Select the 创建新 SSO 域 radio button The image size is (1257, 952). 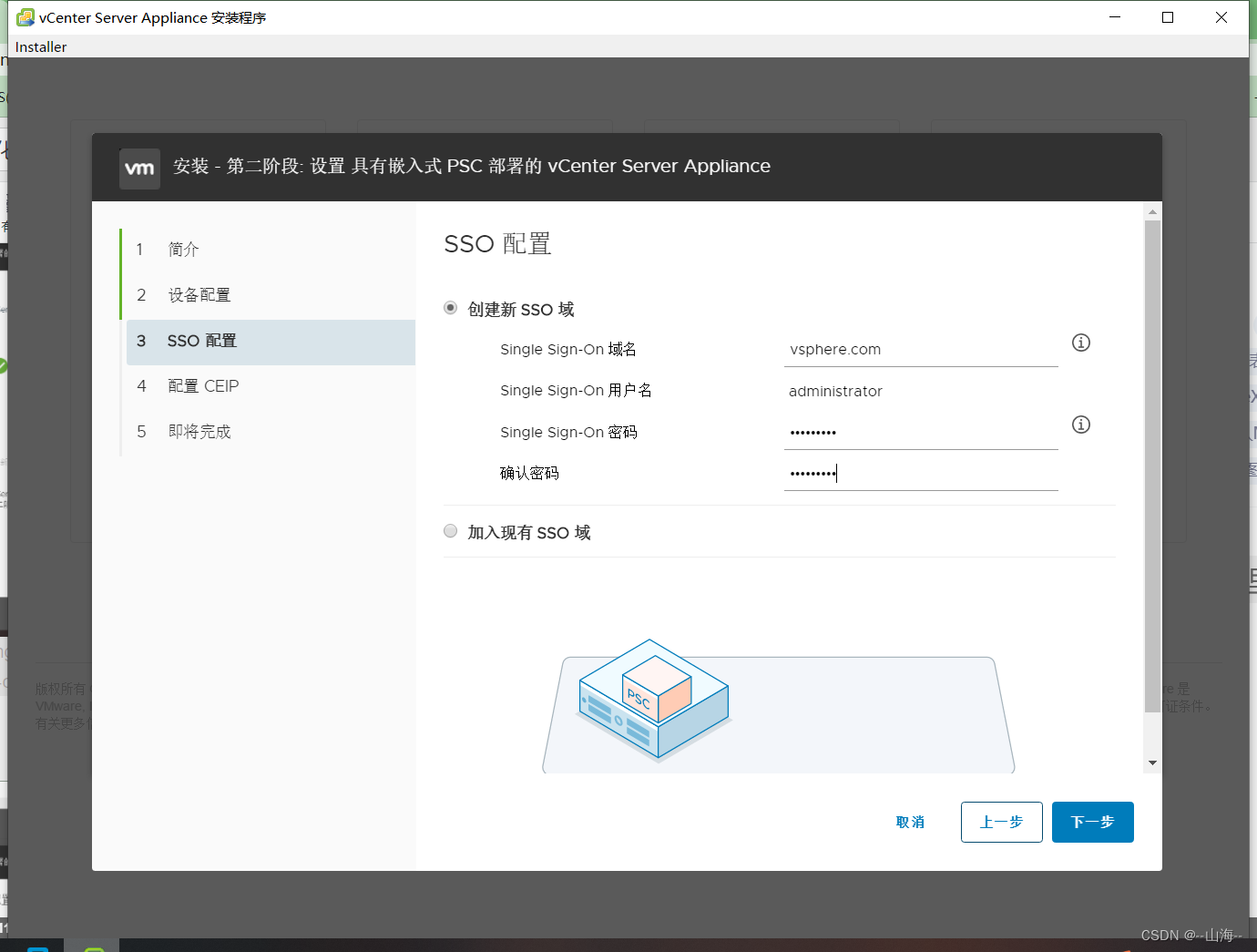click(450, 308)
